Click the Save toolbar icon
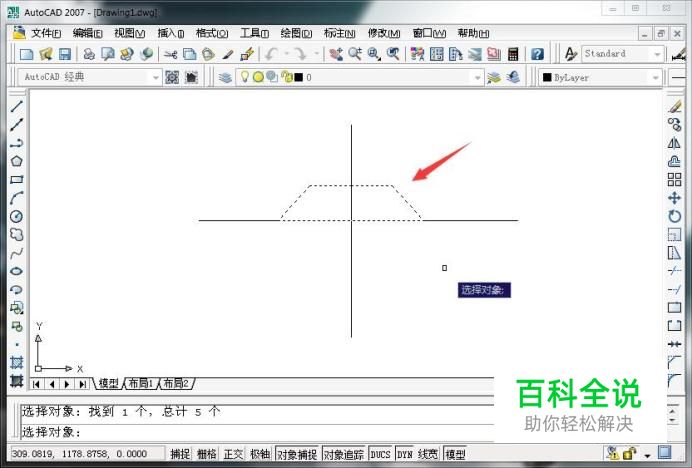The image size is (692, 468). (x=65, y=54)
